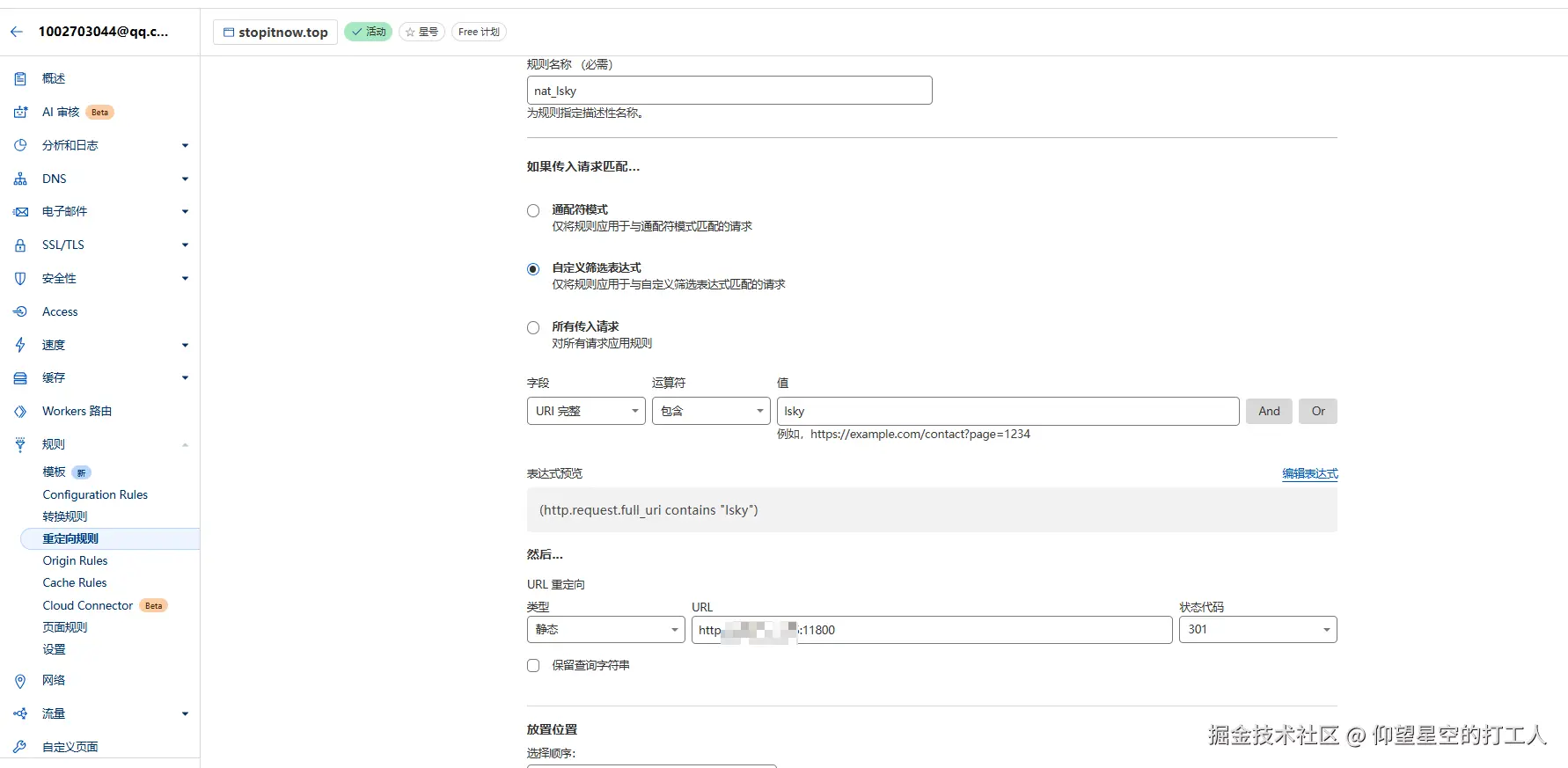Click the 网络 location pin icon
The image size is (1568, 768).
pos(20,681)
